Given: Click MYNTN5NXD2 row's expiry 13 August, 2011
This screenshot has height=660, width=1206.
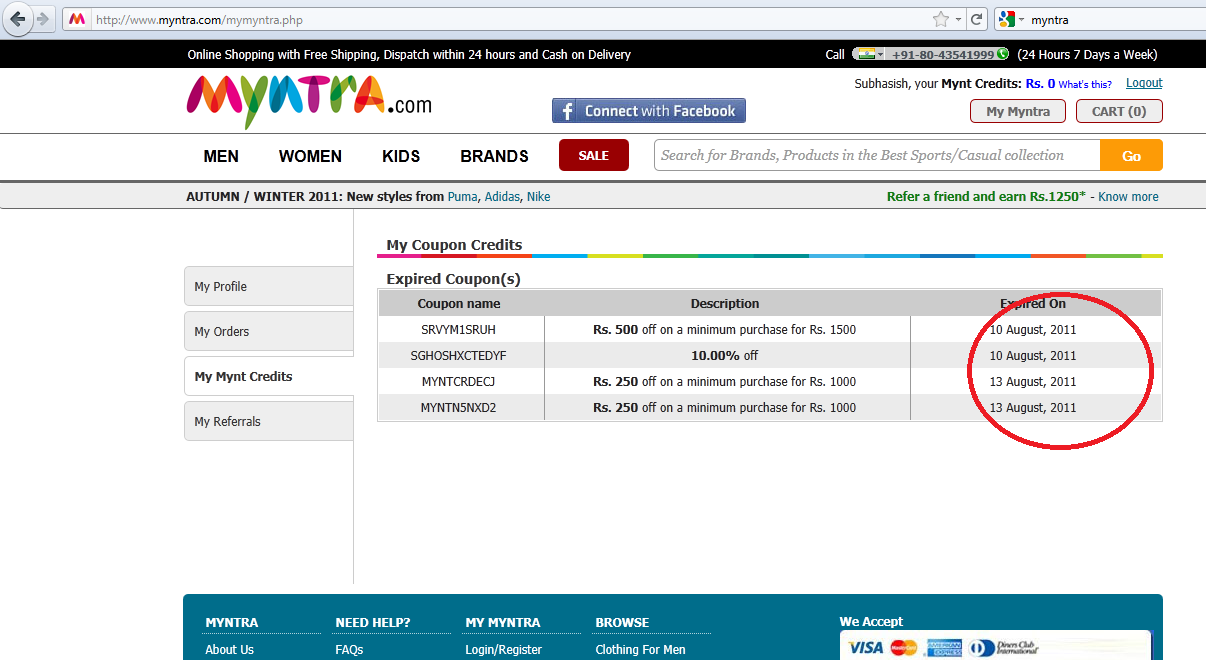Looking at the screenshot, I should click(x=1033, y=407).
